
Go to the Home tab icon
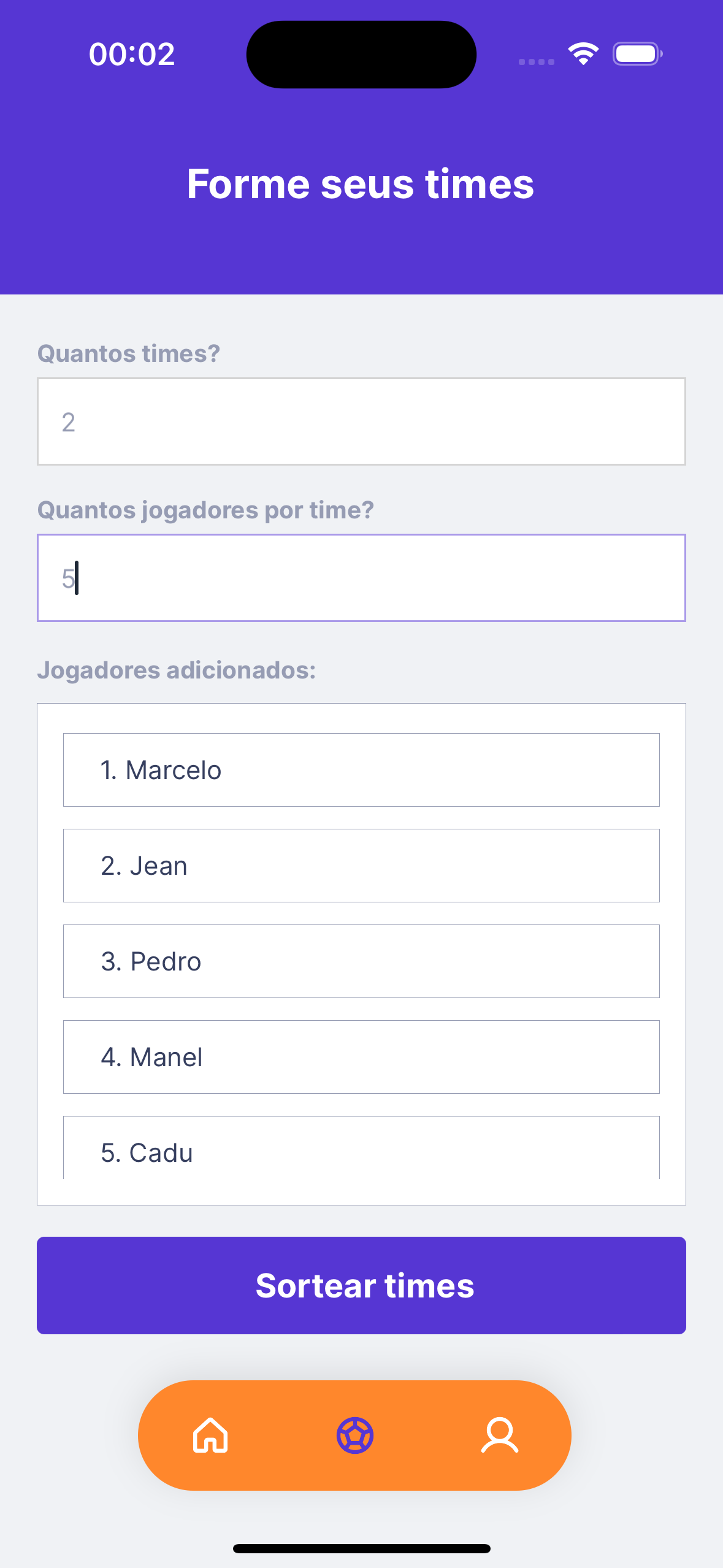click(x=210, y=1435)
